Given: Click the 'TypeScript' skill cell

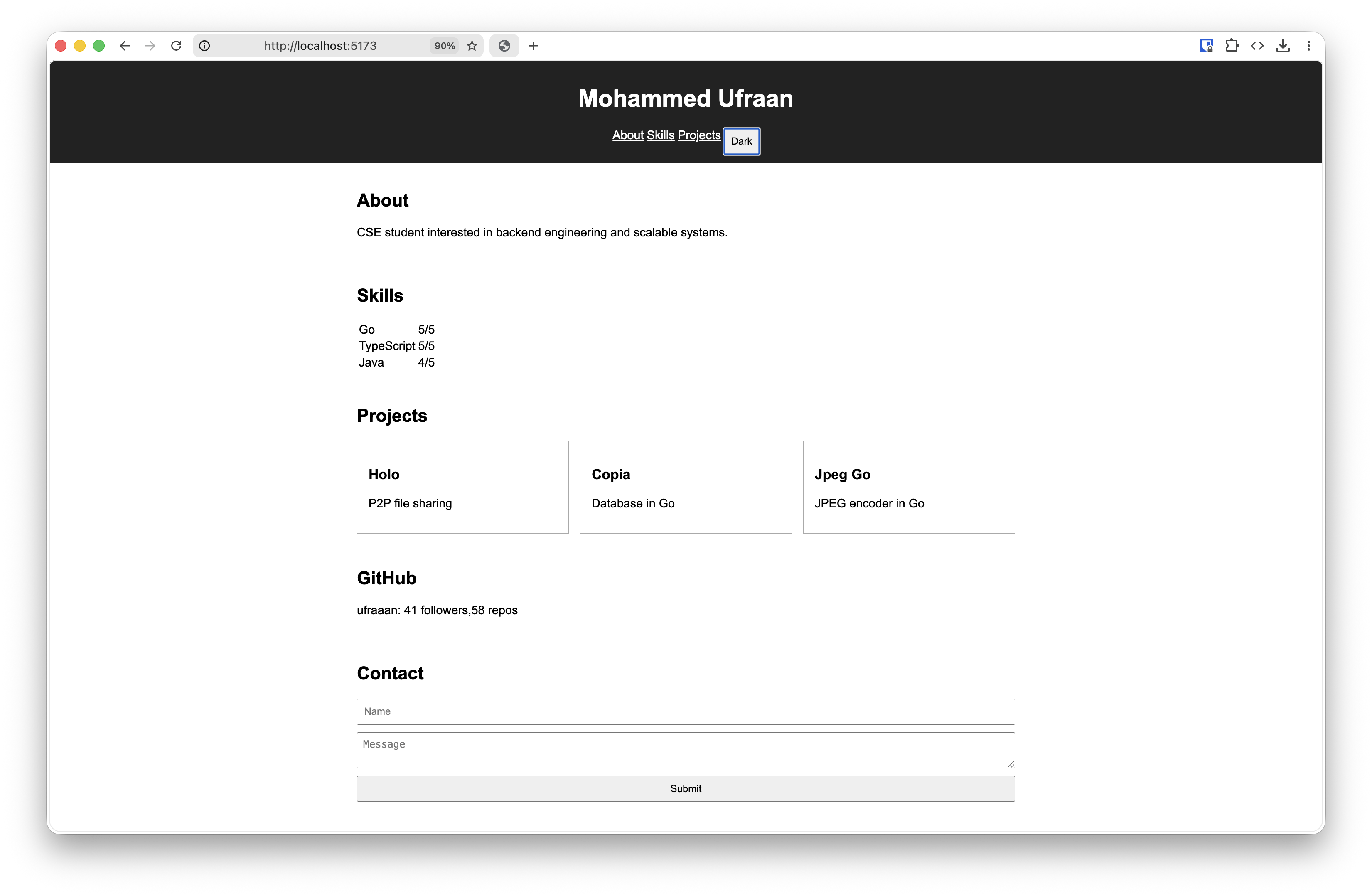Looking at the screenshot, I should point(387,346).
